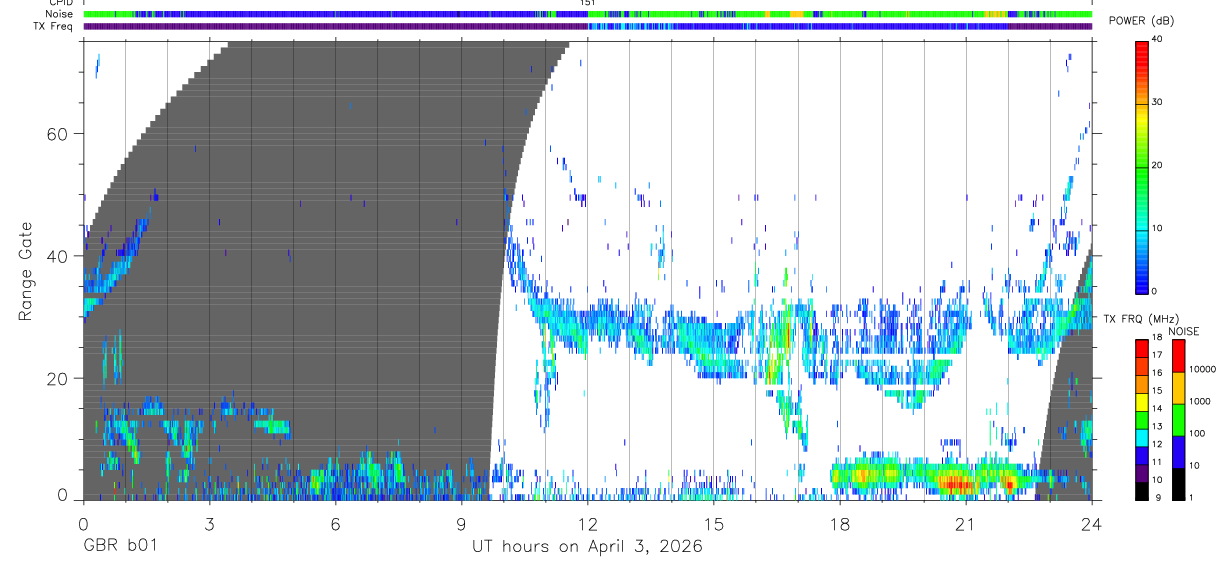Click the 15 hour tick on the UT axis
1228x567 pixels.
point(713,524)
